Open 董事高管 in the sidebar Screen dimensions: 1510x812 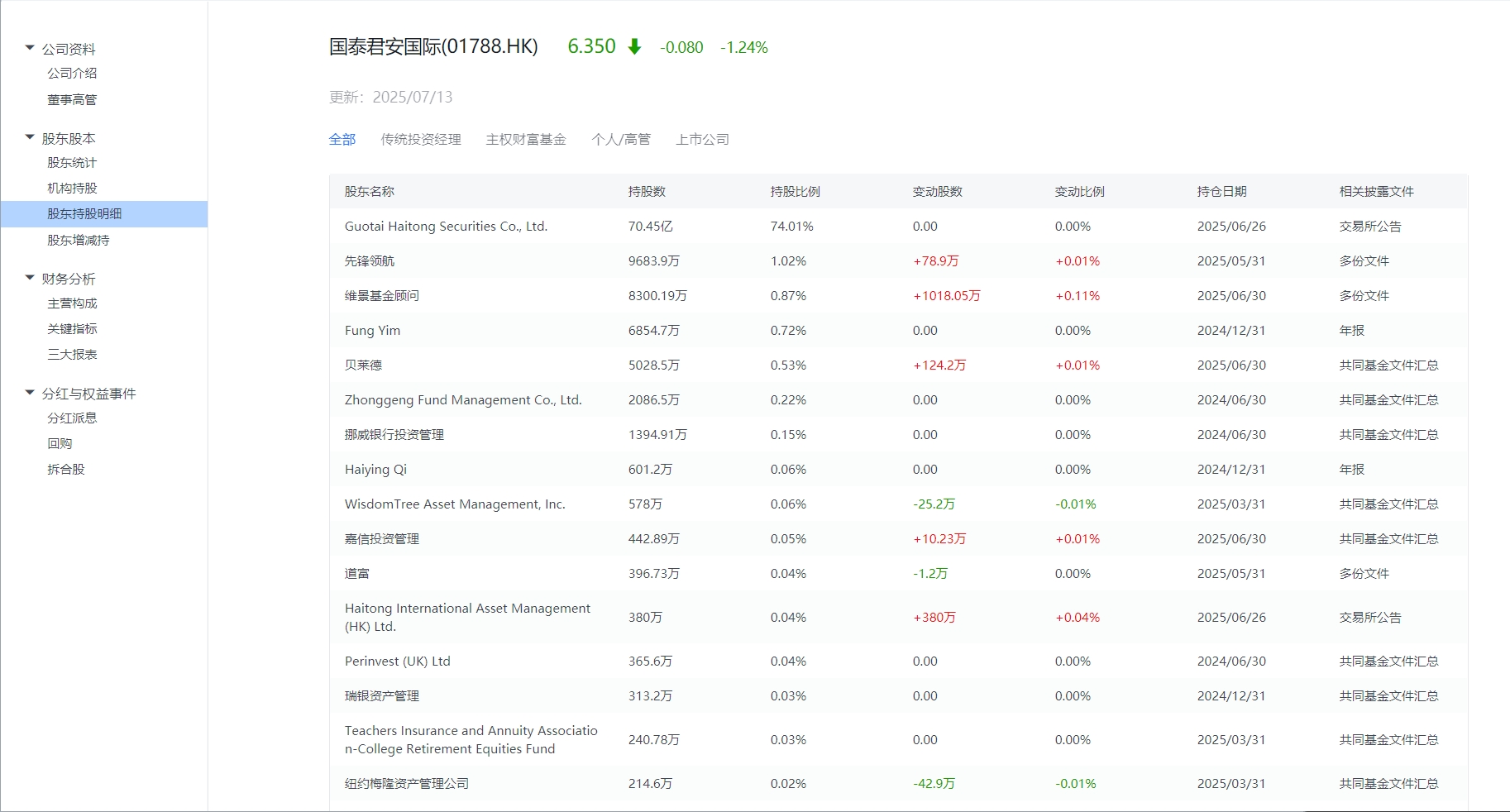pyautogui.click(x=72, y=100)
